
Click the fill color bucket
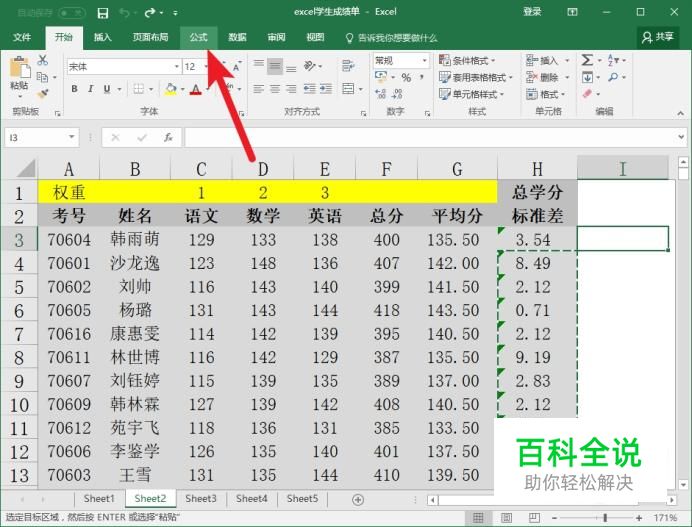[170, 89]
